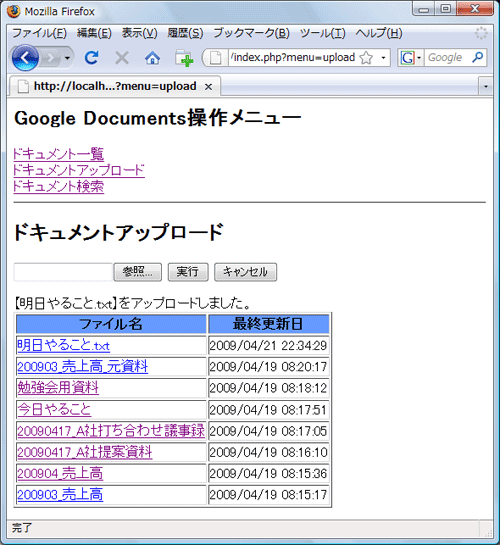Viewport: 500px width, 545px height.
Task: Open the 200904_売上高 link
Action: [60, 473]
